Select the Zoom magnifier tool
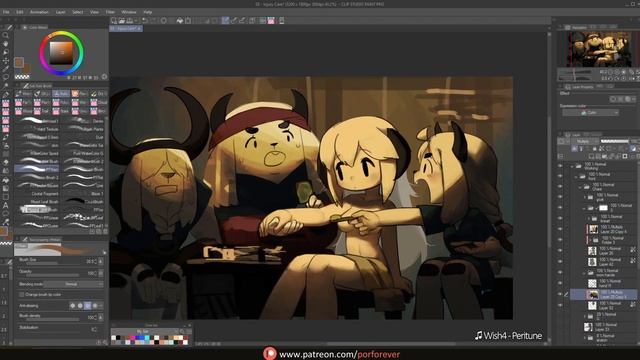640x360 pixels. (x=6, y=36)
